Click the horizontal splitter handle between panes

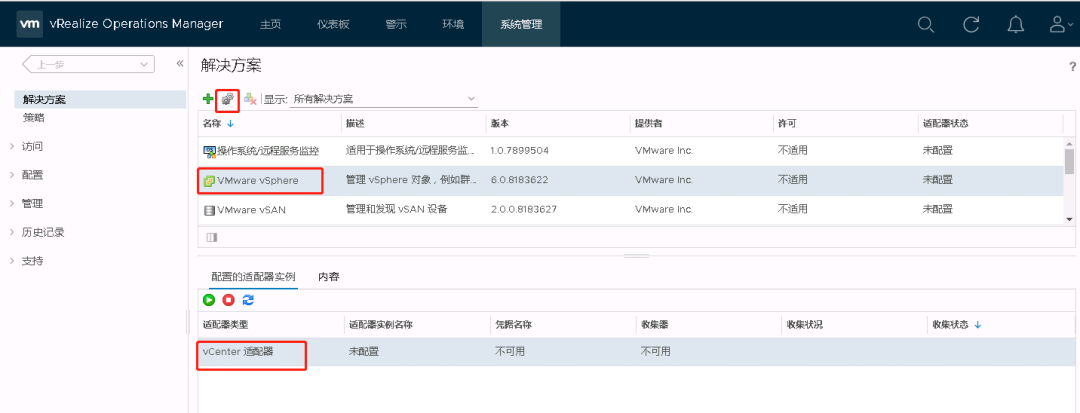636,256
